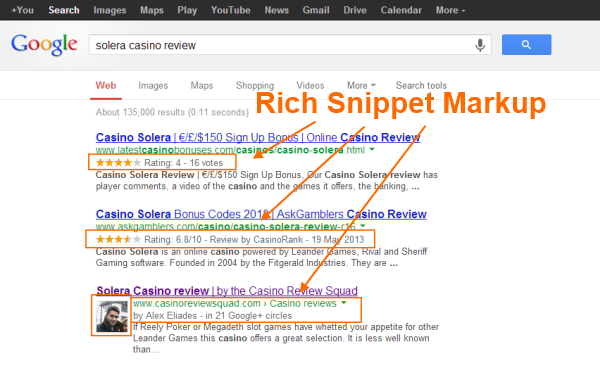
Task: Click the blue magnifier search button
Action: tap(527, 45)
